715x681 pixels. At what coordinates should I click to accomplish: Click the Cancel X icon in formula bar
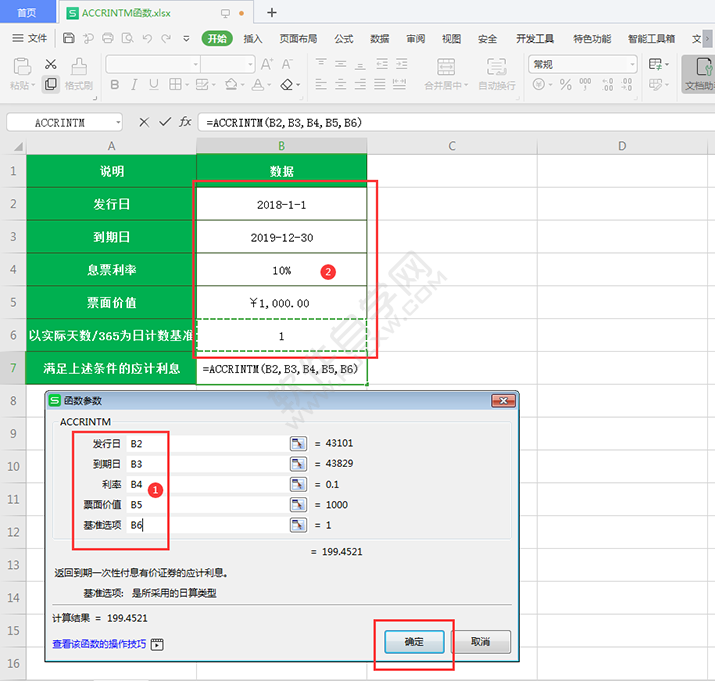[x=144, y=122]
